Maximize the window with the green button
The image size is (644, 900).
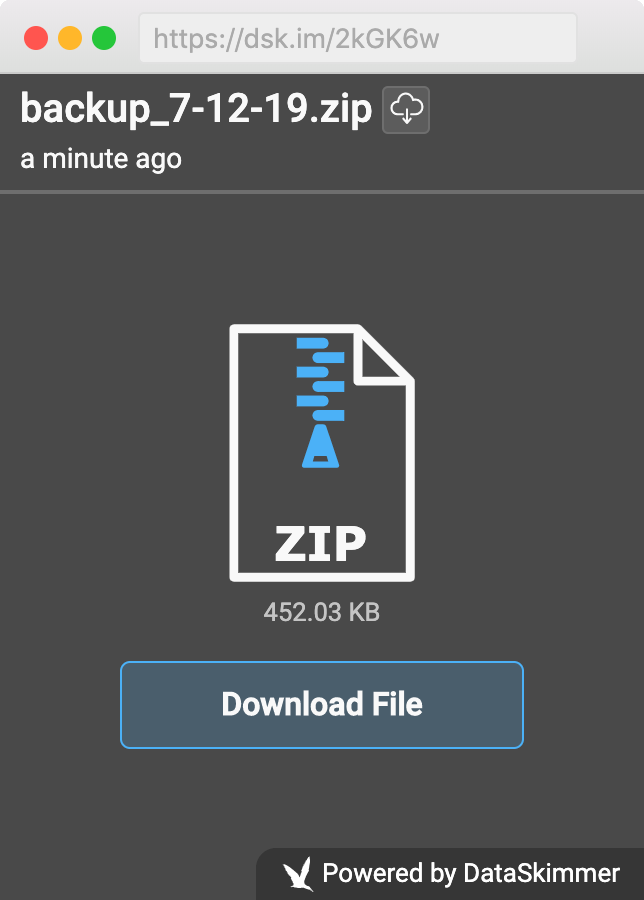[104, 38]
